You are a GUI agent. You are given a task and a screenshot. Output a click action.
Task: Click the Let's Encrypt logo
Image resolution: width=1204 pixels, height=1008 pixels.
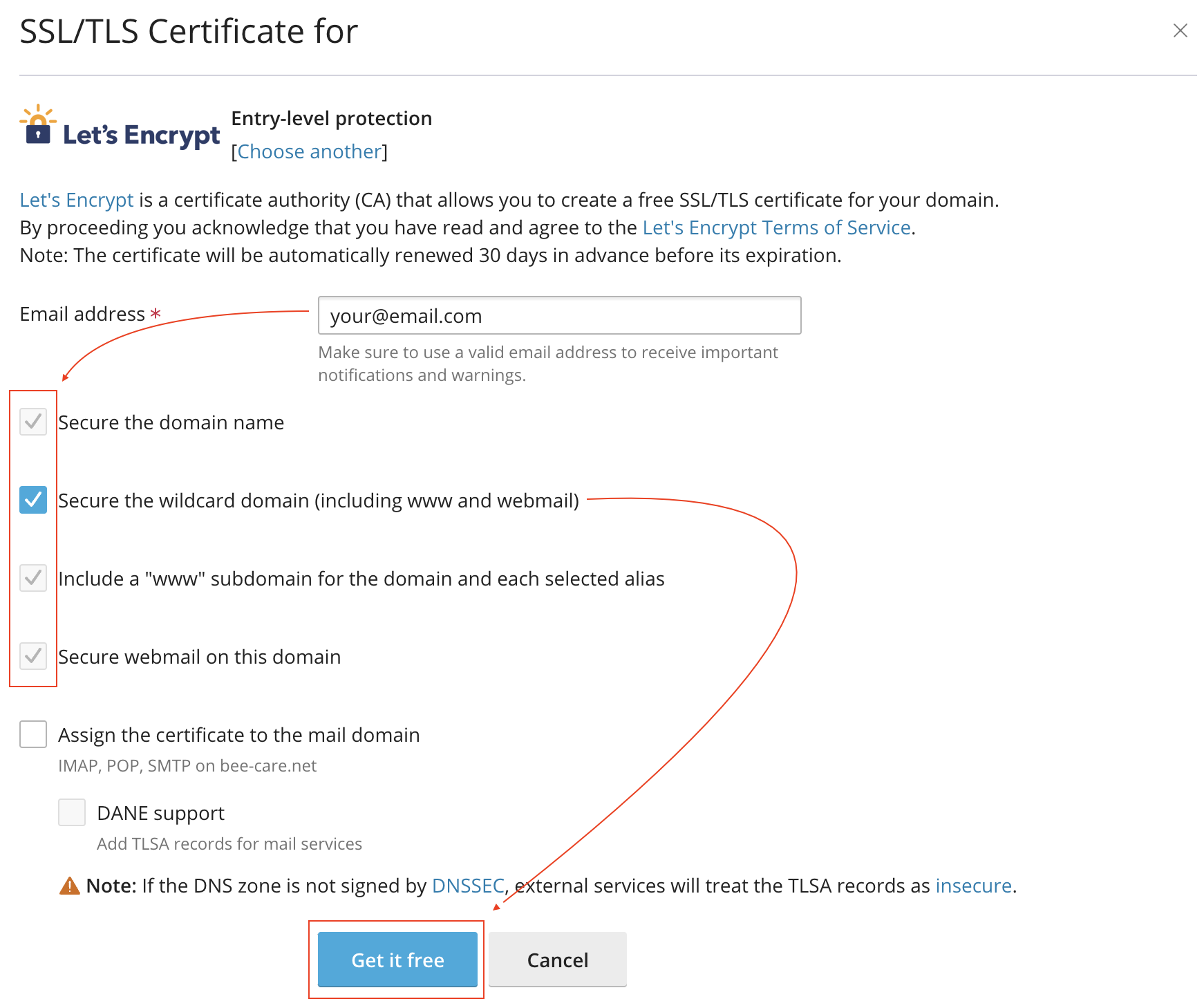120,127
